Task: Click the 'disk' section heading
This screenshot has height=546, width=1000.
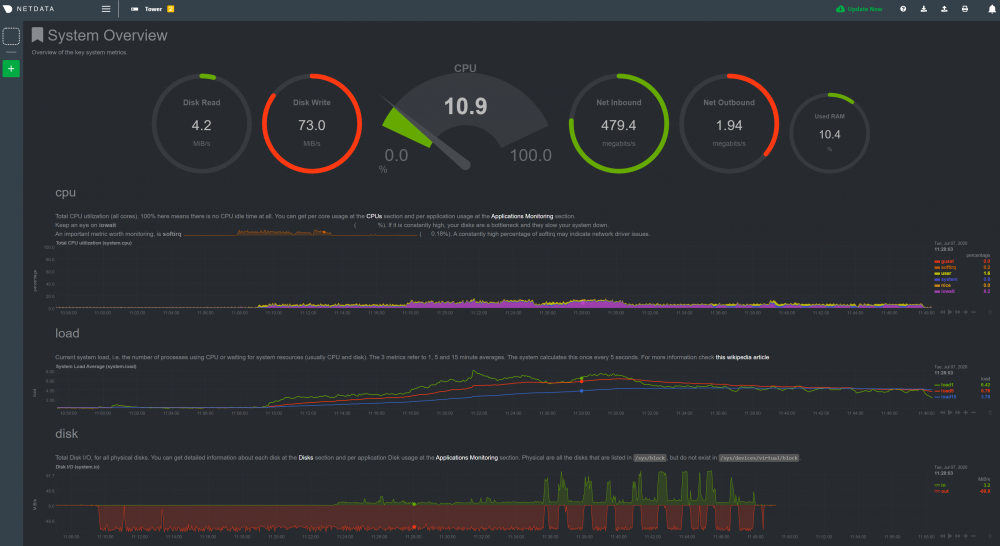Action: (66, 434)
